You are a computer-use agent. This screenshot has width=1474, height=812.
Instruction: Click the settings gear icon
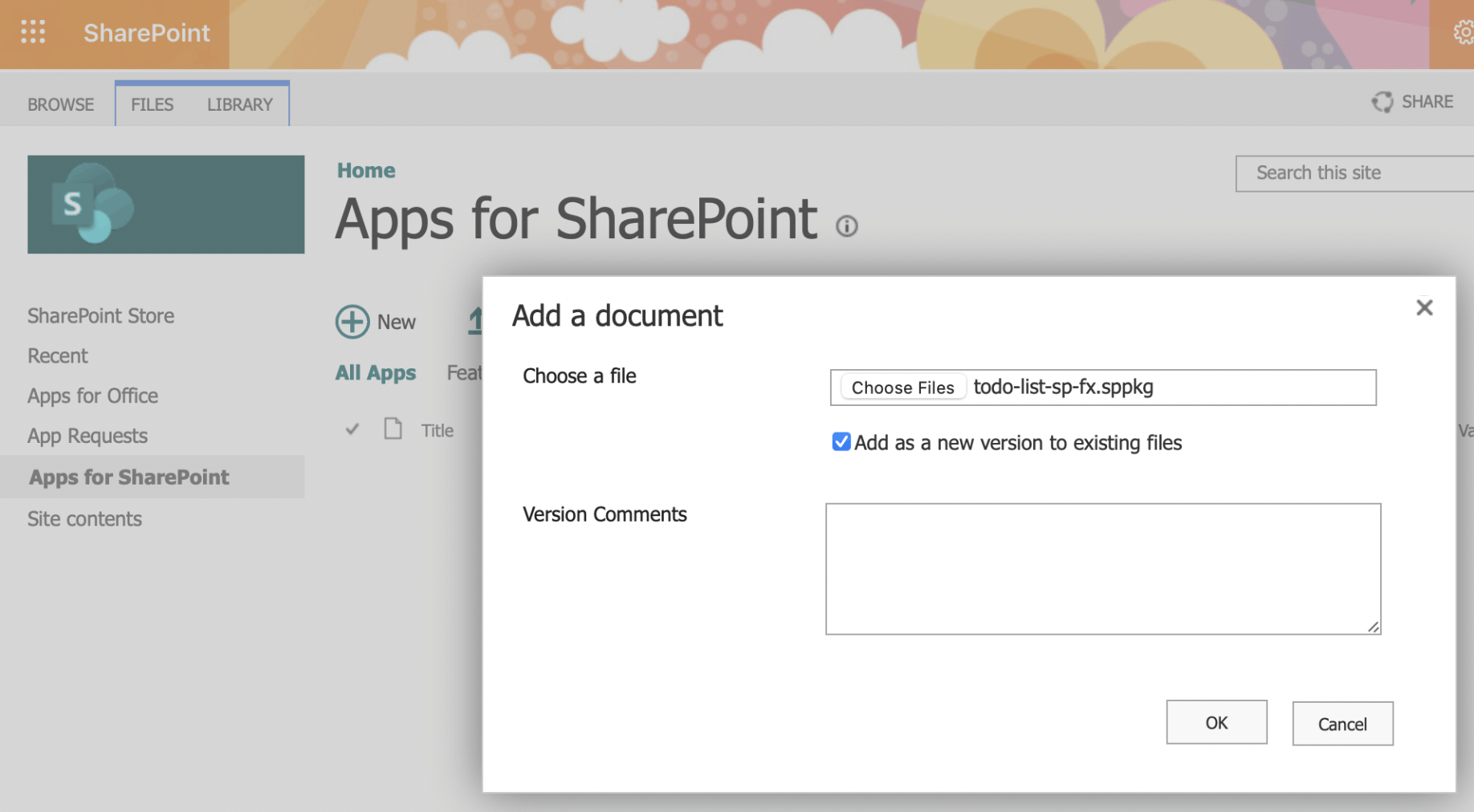(x=1463, y=32)
